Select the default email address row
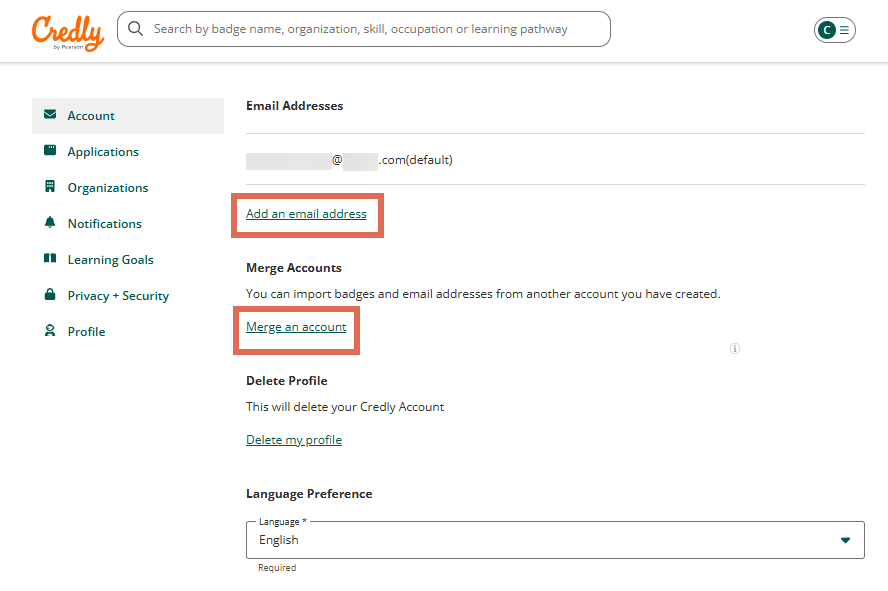The width and height of the screenshot is (888, 591). (x=555, y=160)
